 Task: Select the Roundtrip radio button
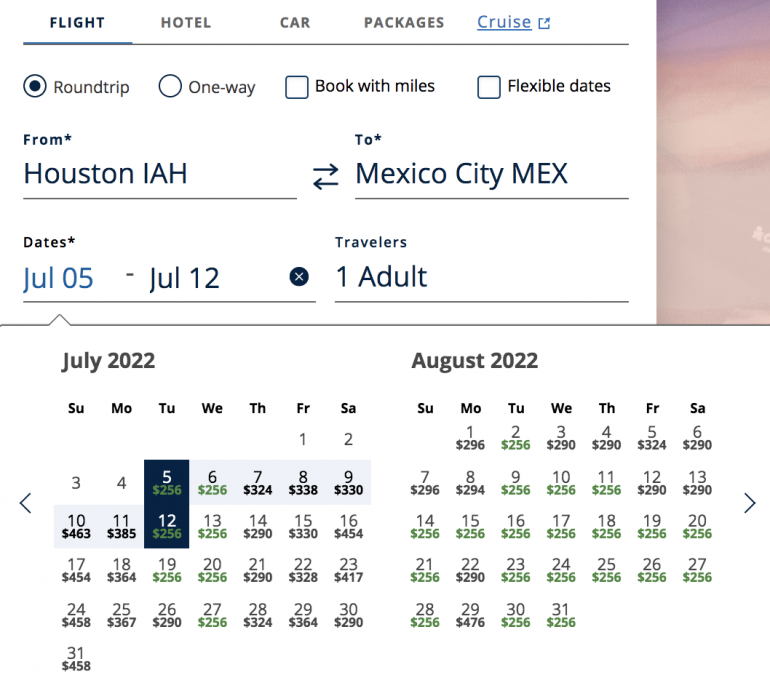click(35, 87)
